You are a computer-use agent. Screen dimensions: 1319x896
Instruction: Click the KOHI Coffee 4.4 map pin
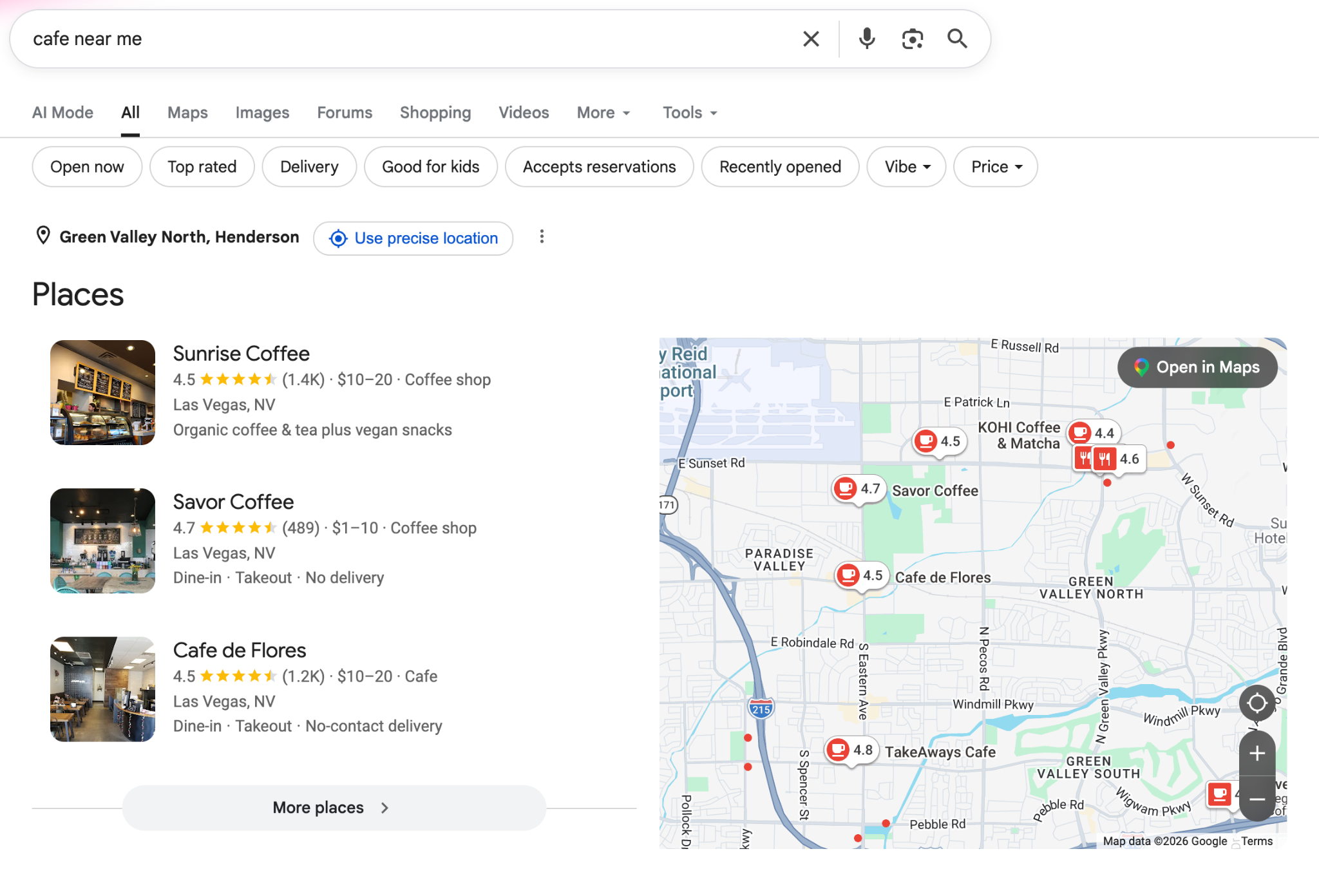tap(1094, 434)
